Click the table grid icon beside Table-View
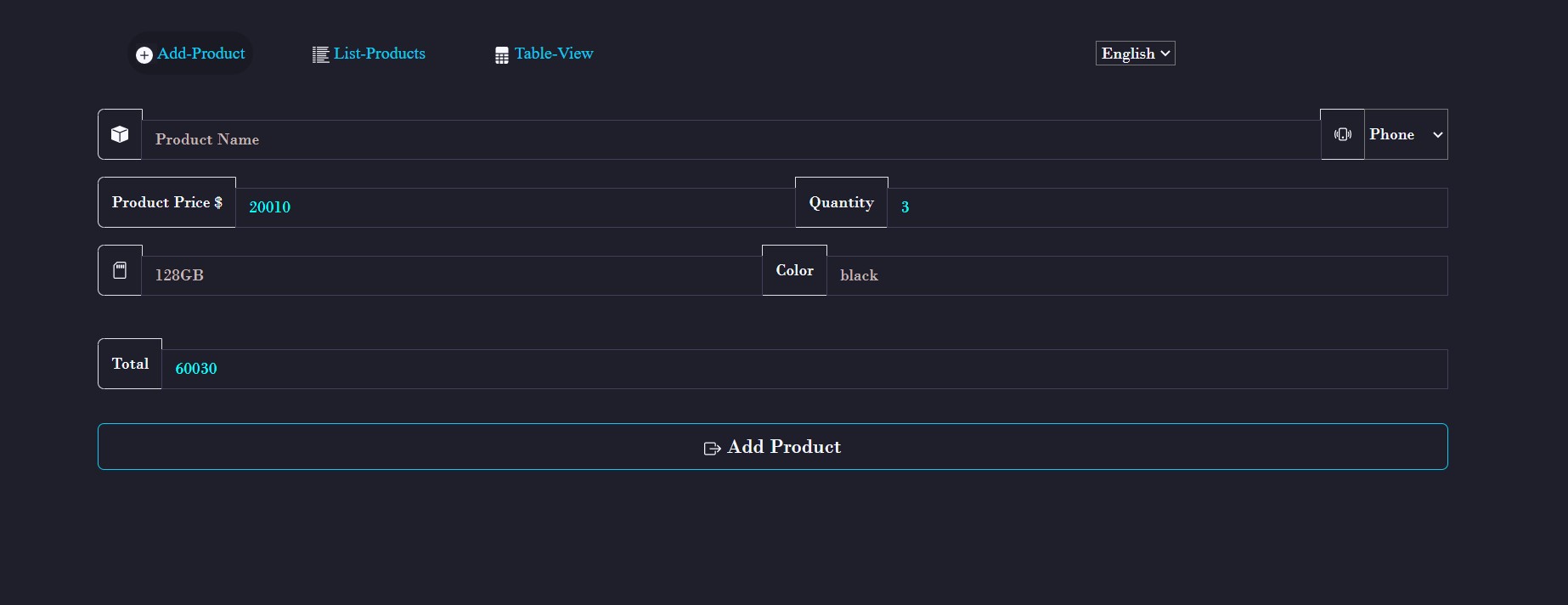This screenshot has width=1568, height=605. coord(502,55)
